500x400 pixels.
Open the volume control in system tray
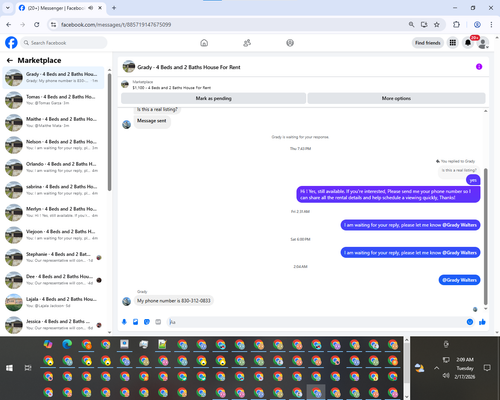click(x=446, y=376)
